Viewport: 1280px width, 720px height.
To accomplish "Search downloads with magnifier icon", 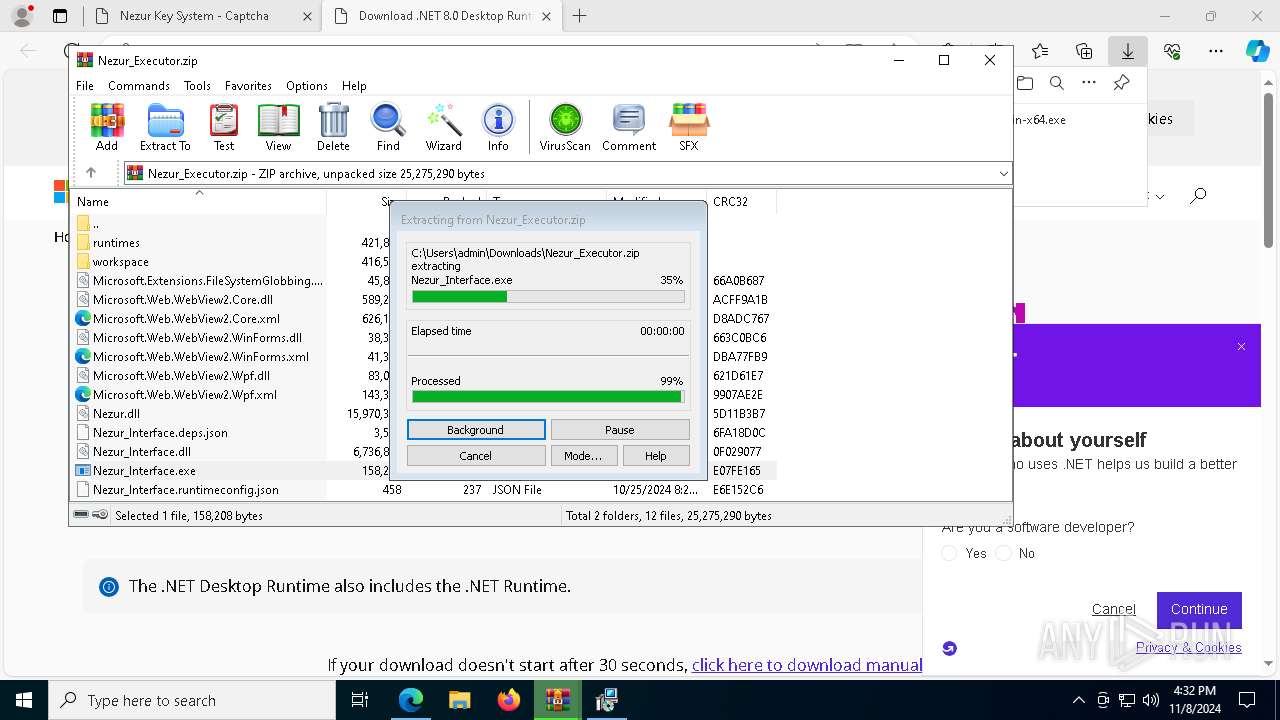I will pyautogui.click(x=1056, y=83).
